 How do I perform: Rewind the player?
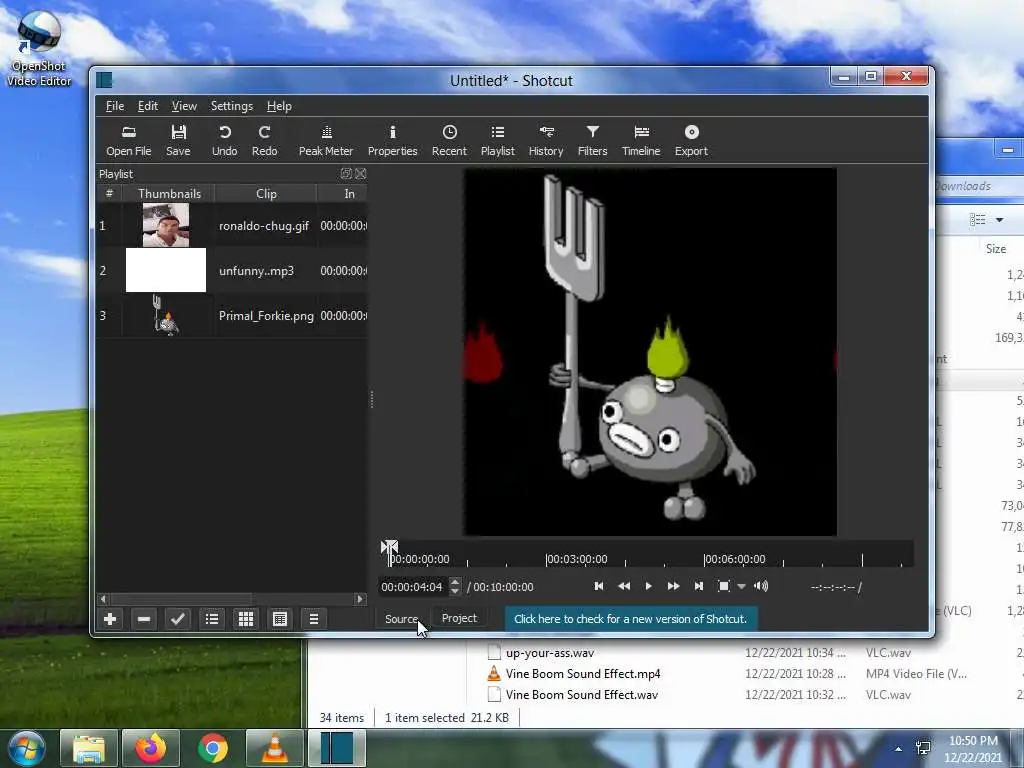tap(624, 586)
